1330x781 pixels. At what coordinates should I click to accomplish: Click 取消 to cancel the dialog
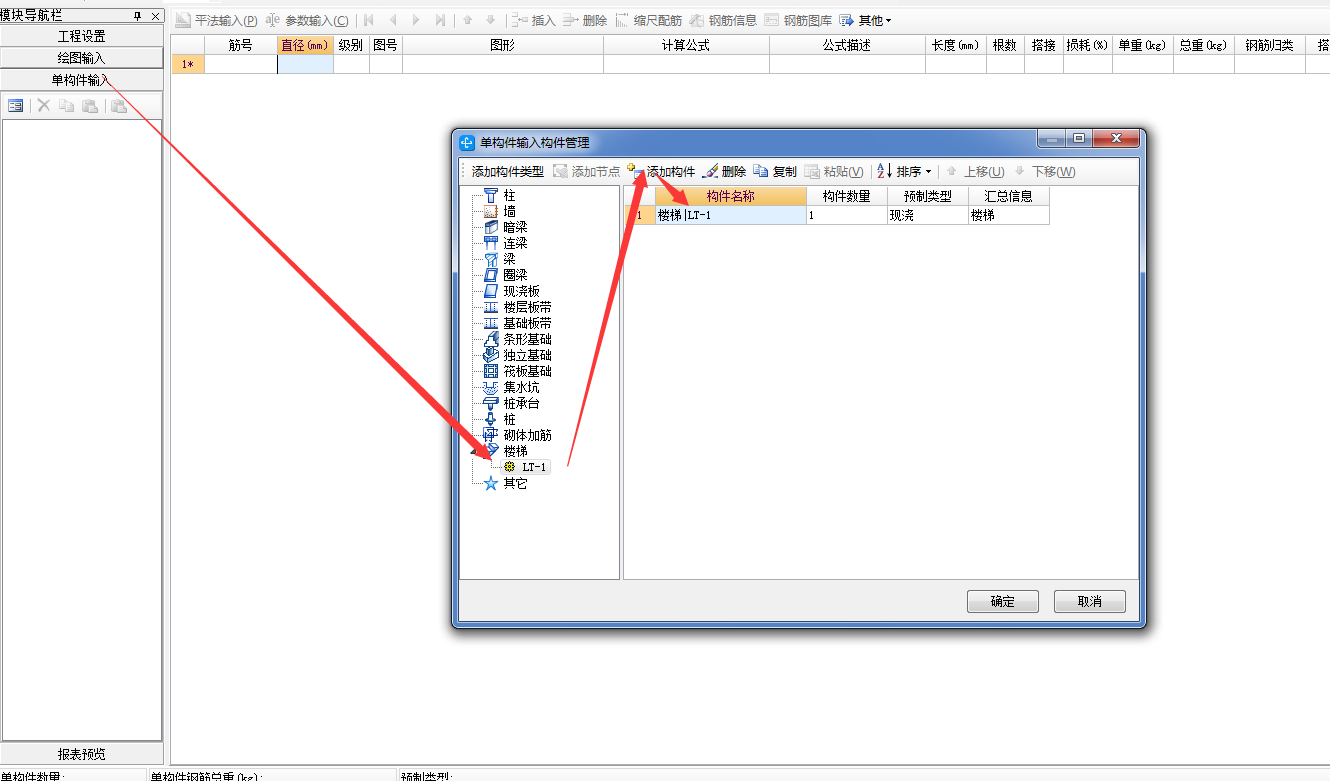pos(1090,601)
